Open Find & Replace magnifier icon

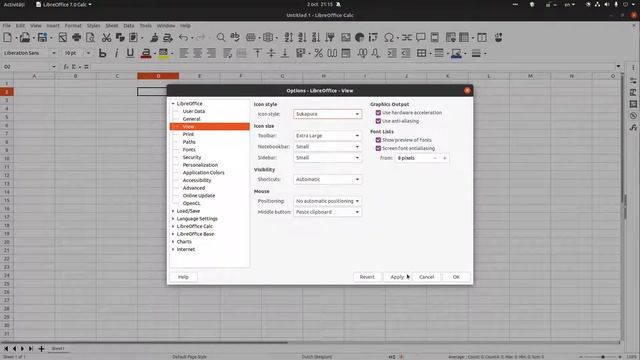[x=221, y=38]
